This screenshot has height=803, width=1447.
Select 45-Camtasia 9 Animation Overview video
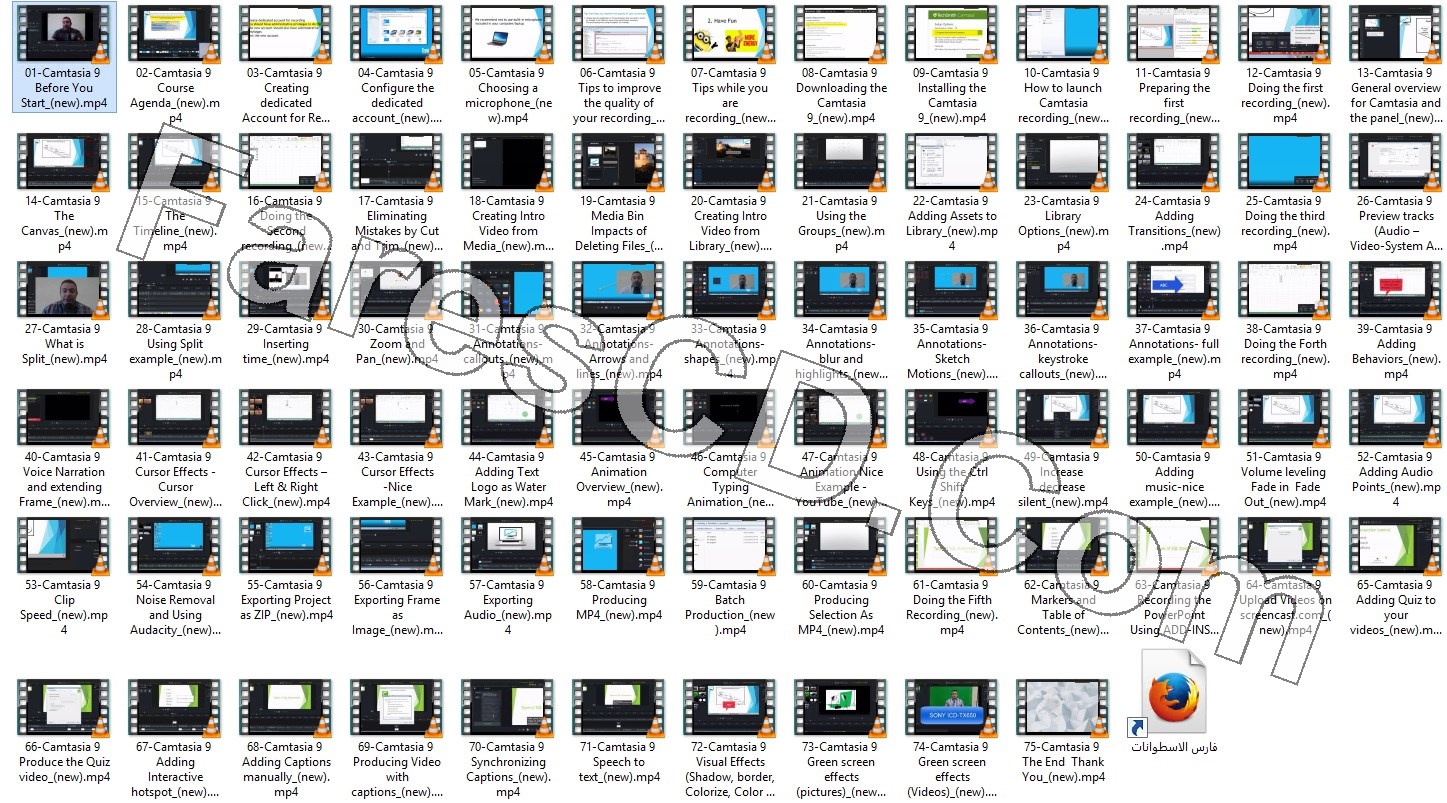(x=619, y=448)
